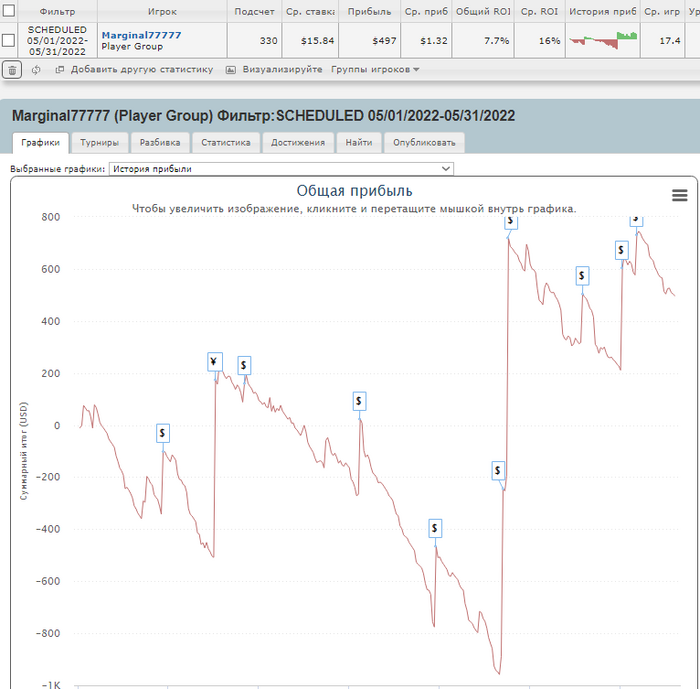700x689 pixels.
Task: Expand the Группы игроков dropdown
Action: (x=375, y=70)
